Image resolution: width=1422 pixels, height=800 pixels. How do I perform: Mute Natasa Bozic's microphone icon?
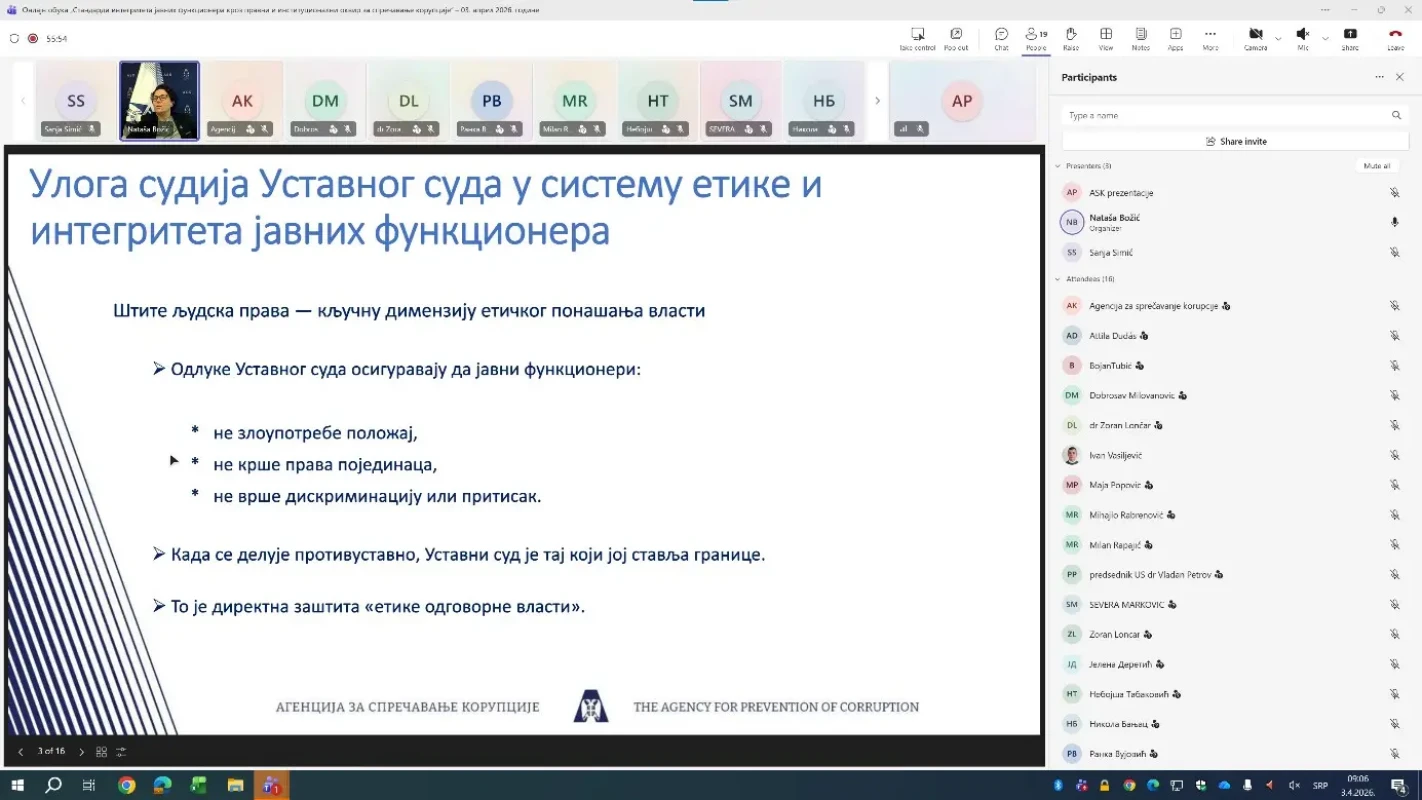point(1395,222)
